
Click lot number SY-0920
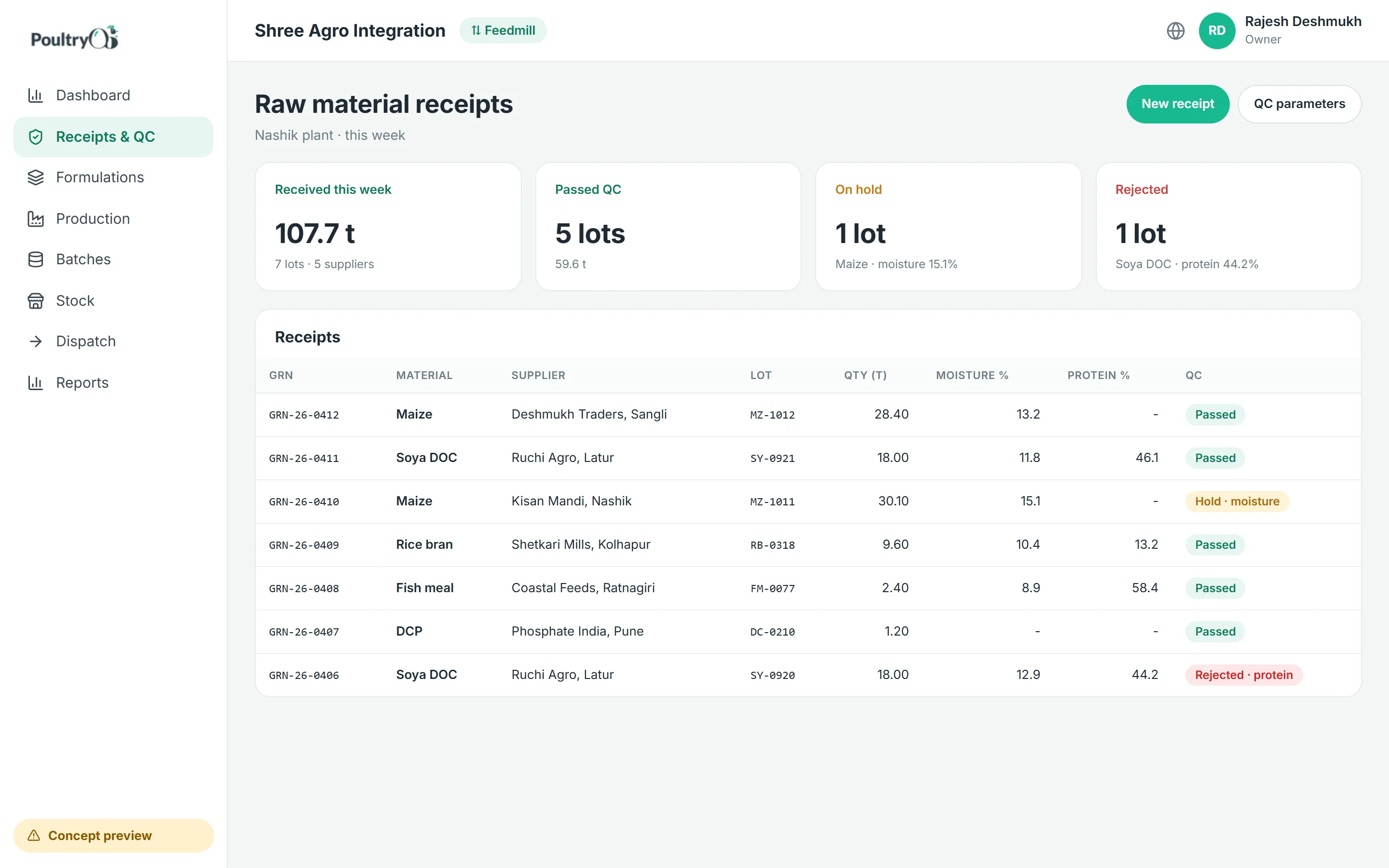773,675
